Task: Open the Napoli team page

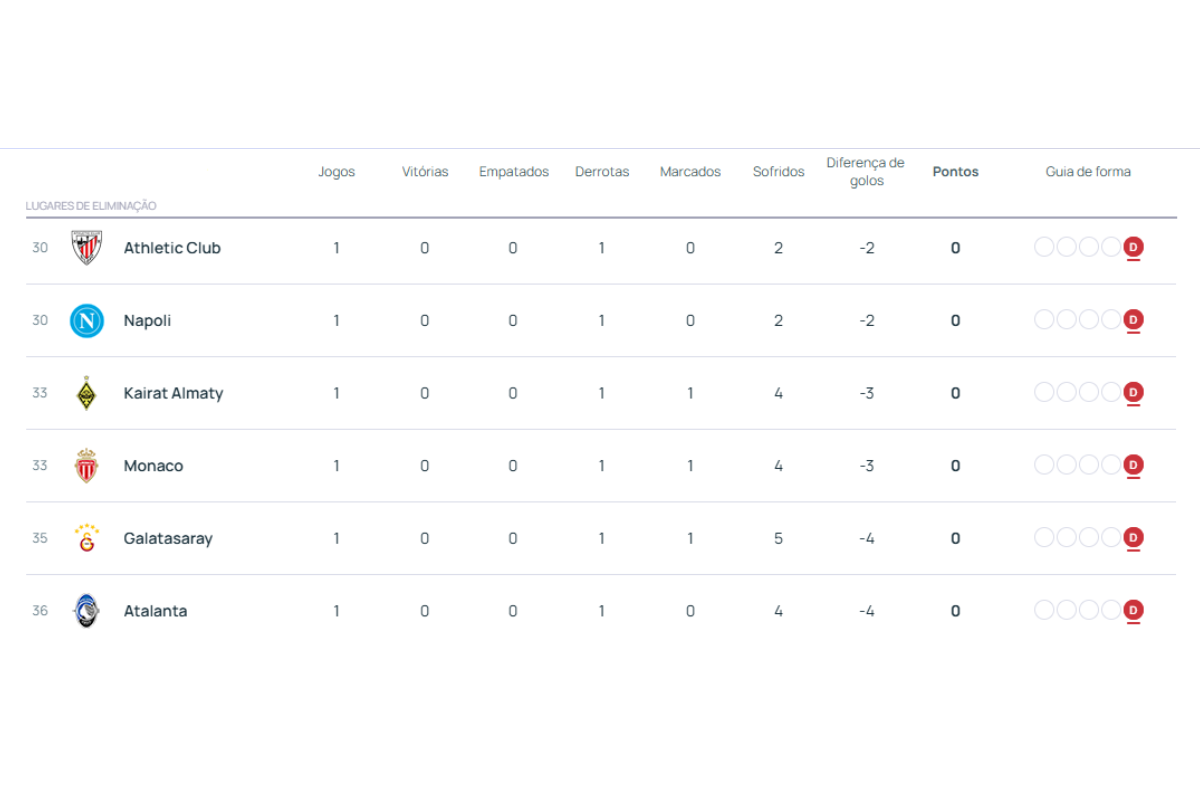Action: click(x=147, y=321)
